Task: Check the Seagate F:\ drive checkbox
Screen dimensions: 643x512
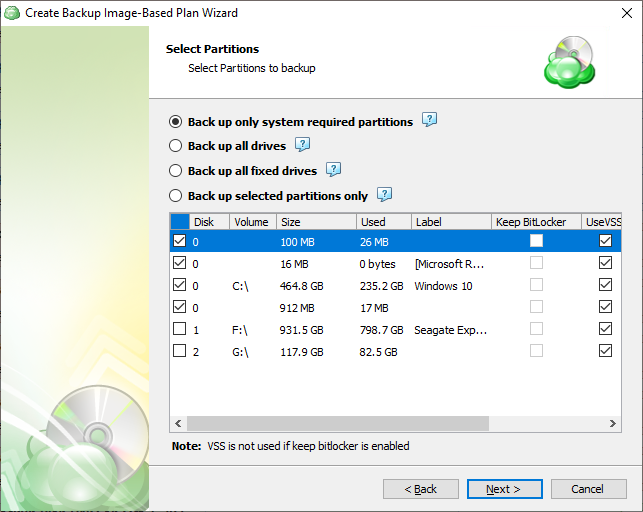Action: coord(180,329)
